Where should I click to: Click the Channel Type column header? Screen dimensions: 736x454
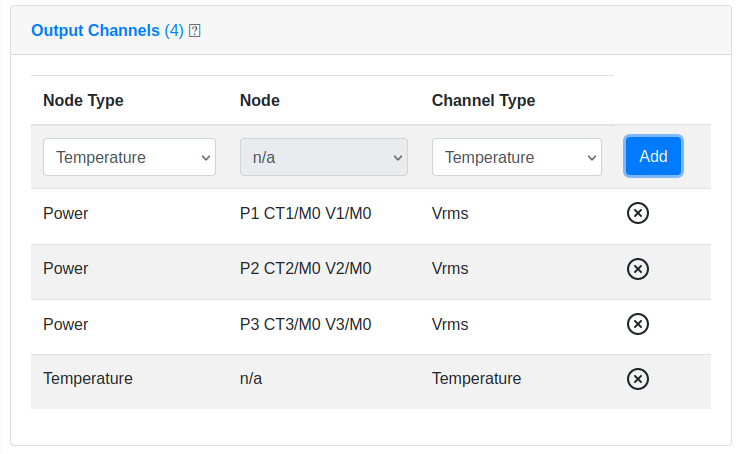[483, 100]
